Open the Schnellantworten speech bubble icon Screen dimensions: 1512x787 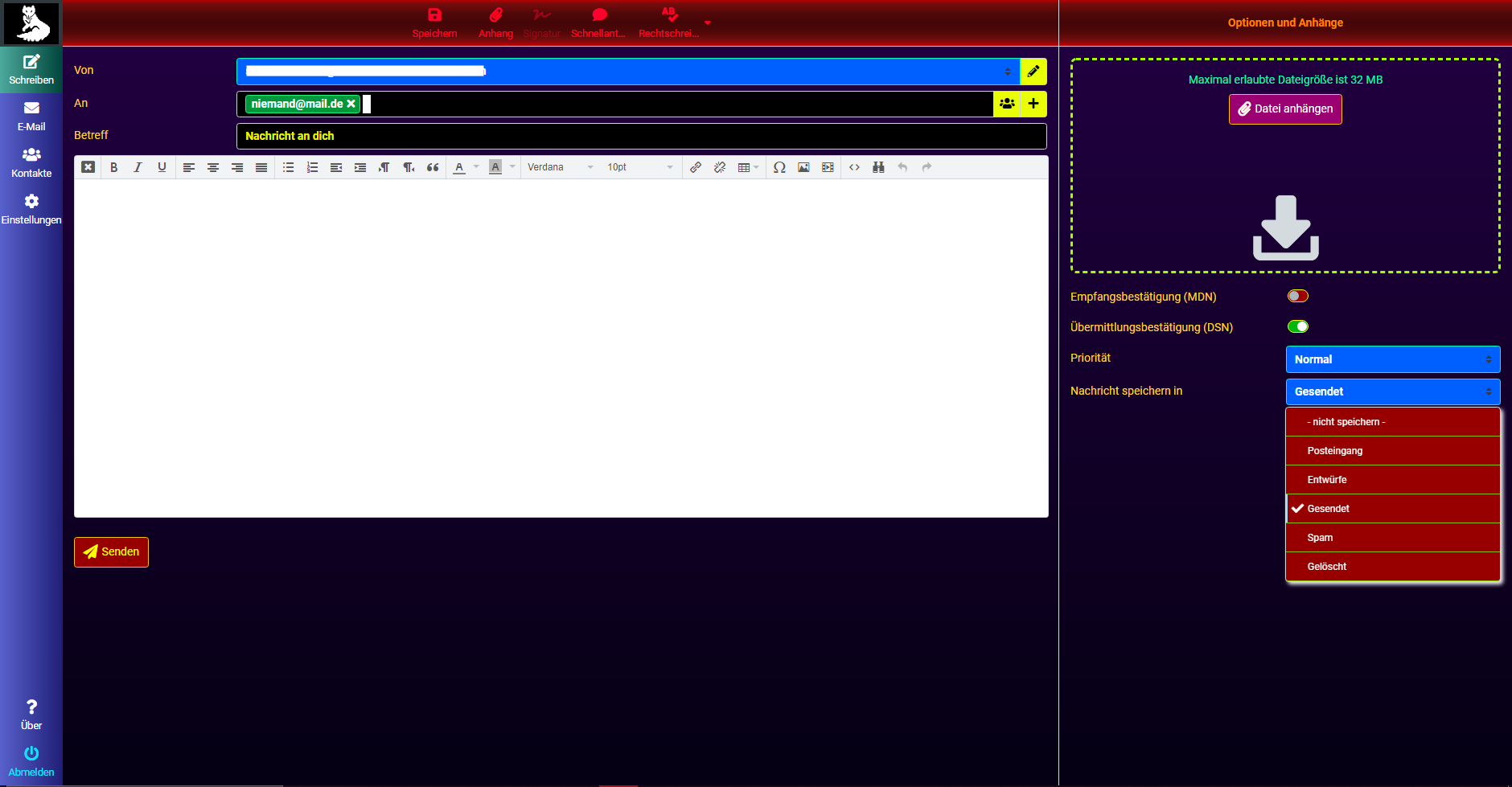click(598, 15)
